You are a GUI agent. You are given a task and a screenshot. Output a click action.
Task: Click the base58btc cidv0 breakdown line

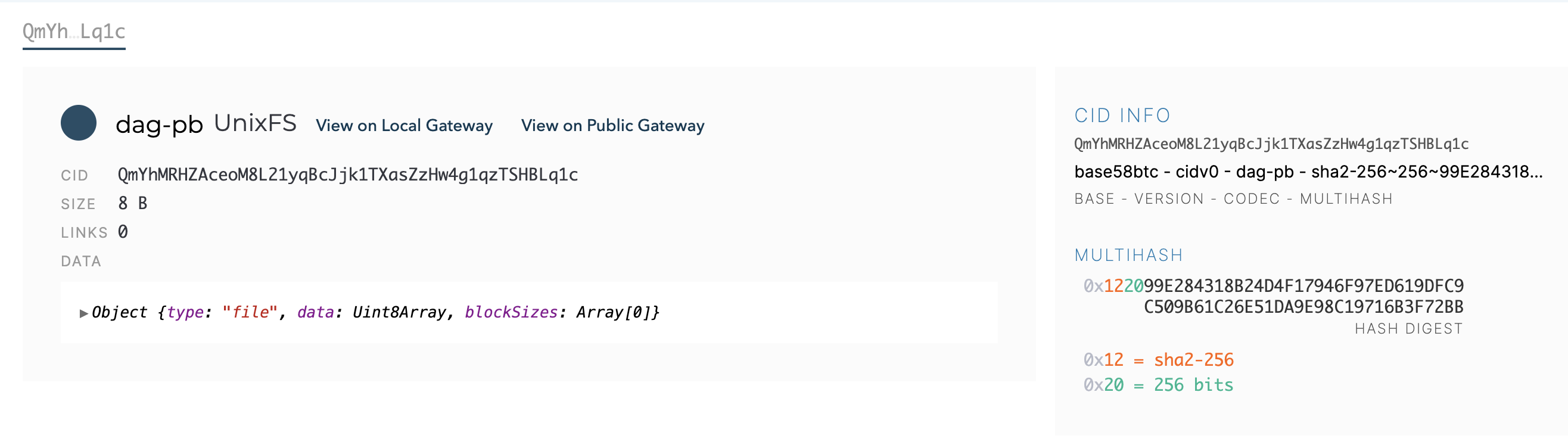point(1308,172)
